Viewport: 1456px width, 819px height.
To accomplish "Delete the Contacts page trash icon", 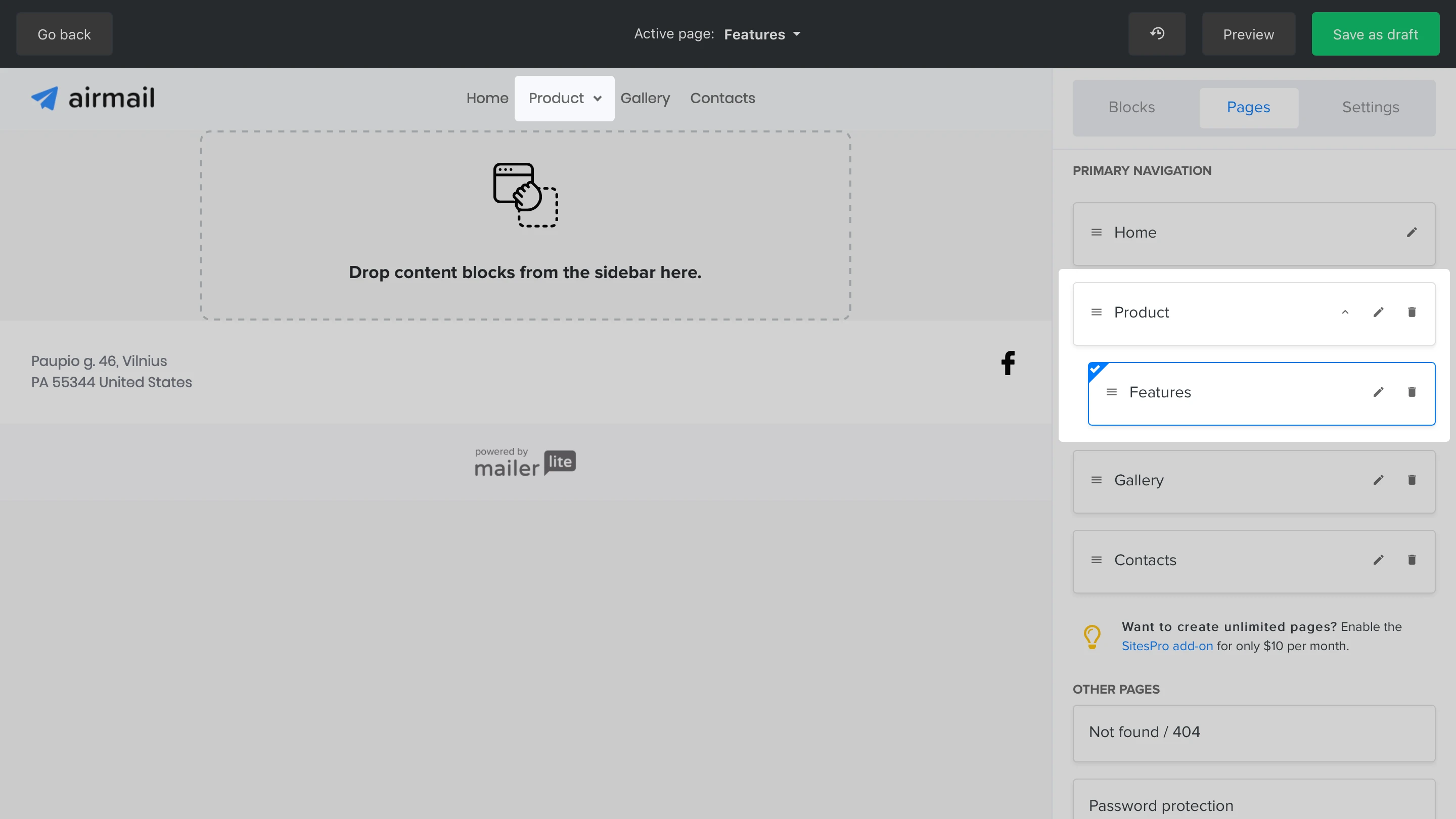I will point(1412,560).
